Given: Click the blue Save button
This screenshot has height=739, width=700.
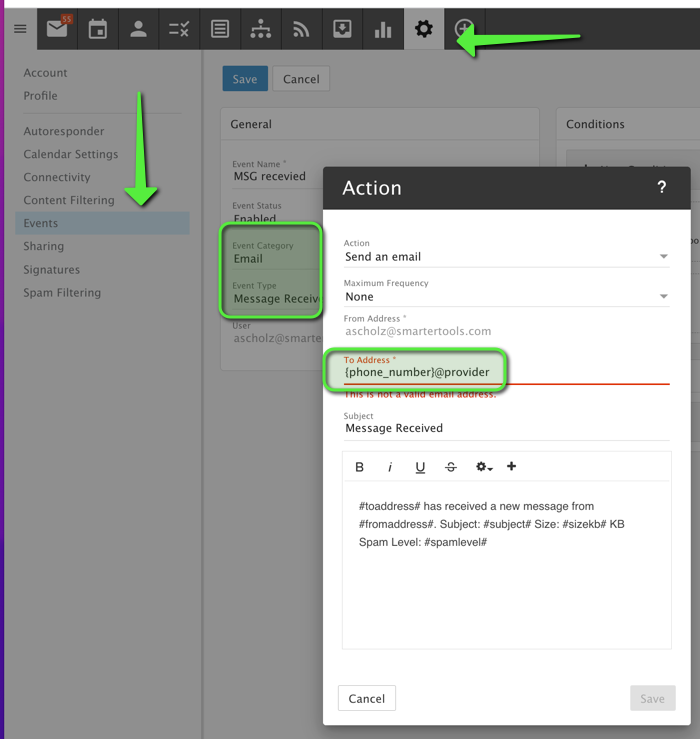Looking at the screenshot, I should (x=245, y=79).
